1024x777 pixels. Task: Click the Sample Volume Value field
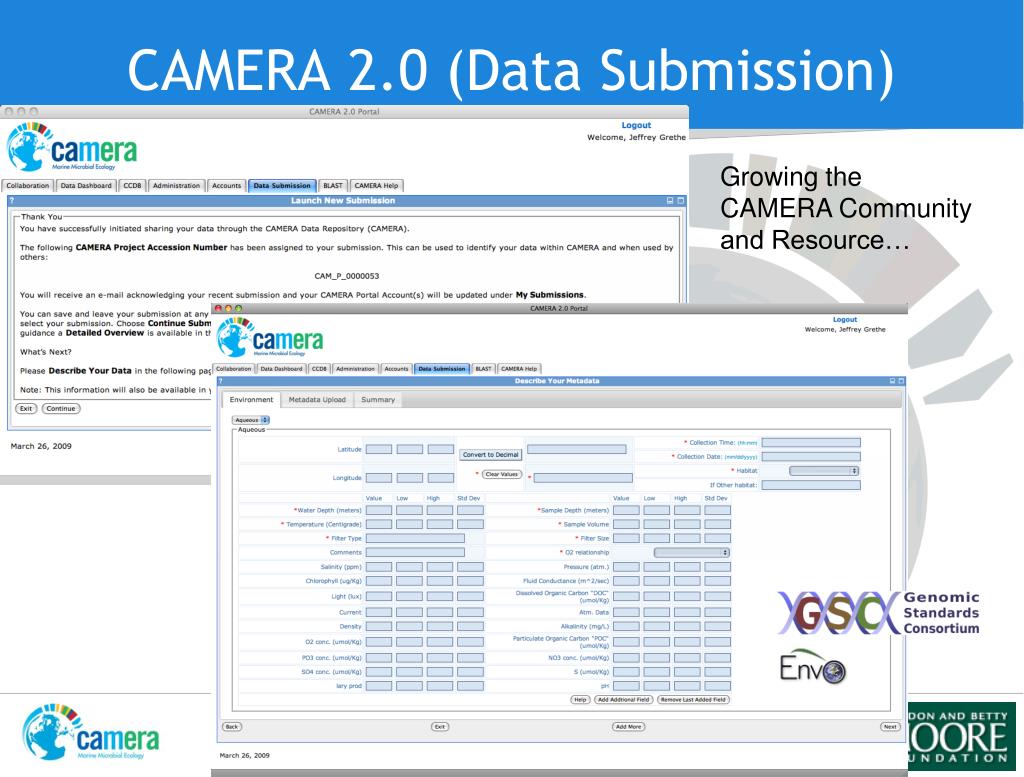pyautogui.click(x=626, y=524)
